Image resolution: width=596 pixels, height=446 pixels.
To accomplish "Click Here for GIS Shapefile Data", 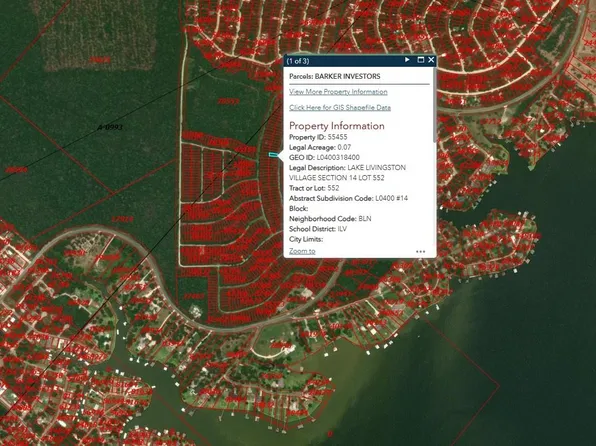I will tap(340, 108).
